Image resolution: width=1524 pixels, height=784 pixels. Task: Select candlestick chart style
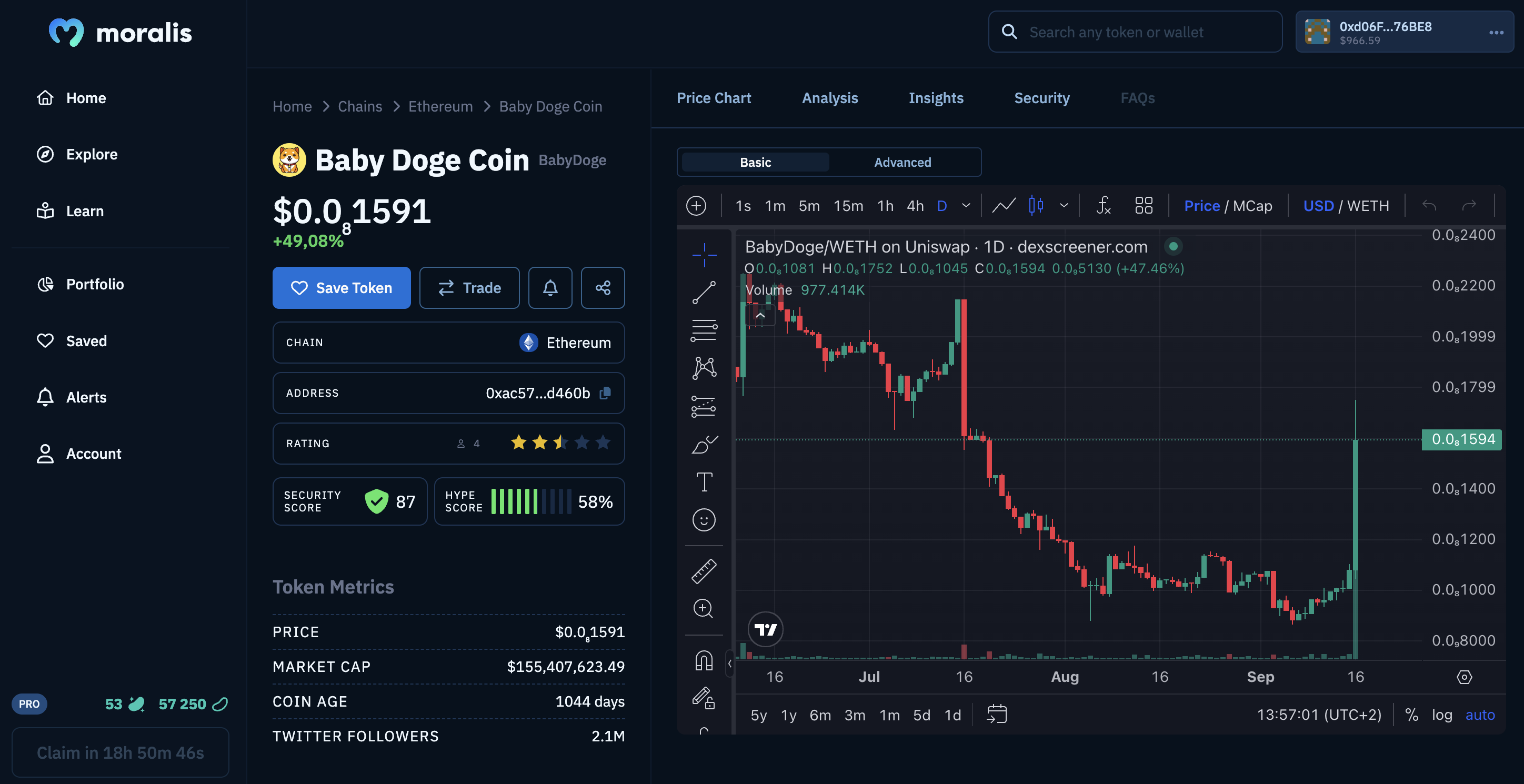[x=1035, y=206]
